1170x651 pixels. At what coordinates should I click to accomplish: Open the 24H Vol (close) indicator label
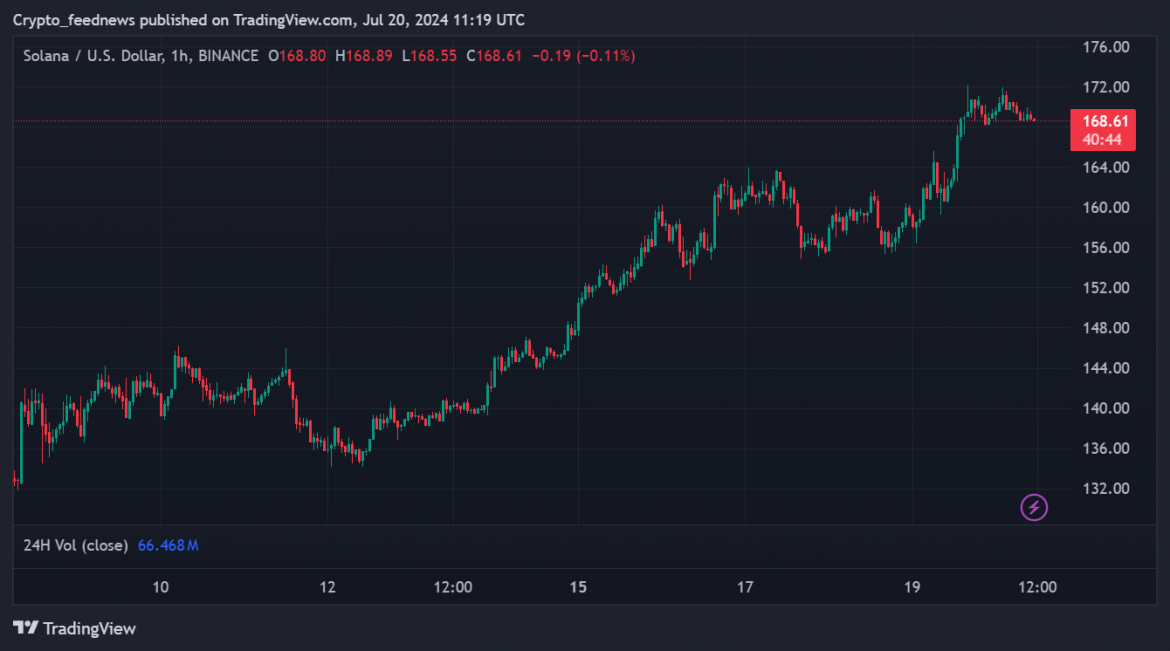(x=76, y=545)
